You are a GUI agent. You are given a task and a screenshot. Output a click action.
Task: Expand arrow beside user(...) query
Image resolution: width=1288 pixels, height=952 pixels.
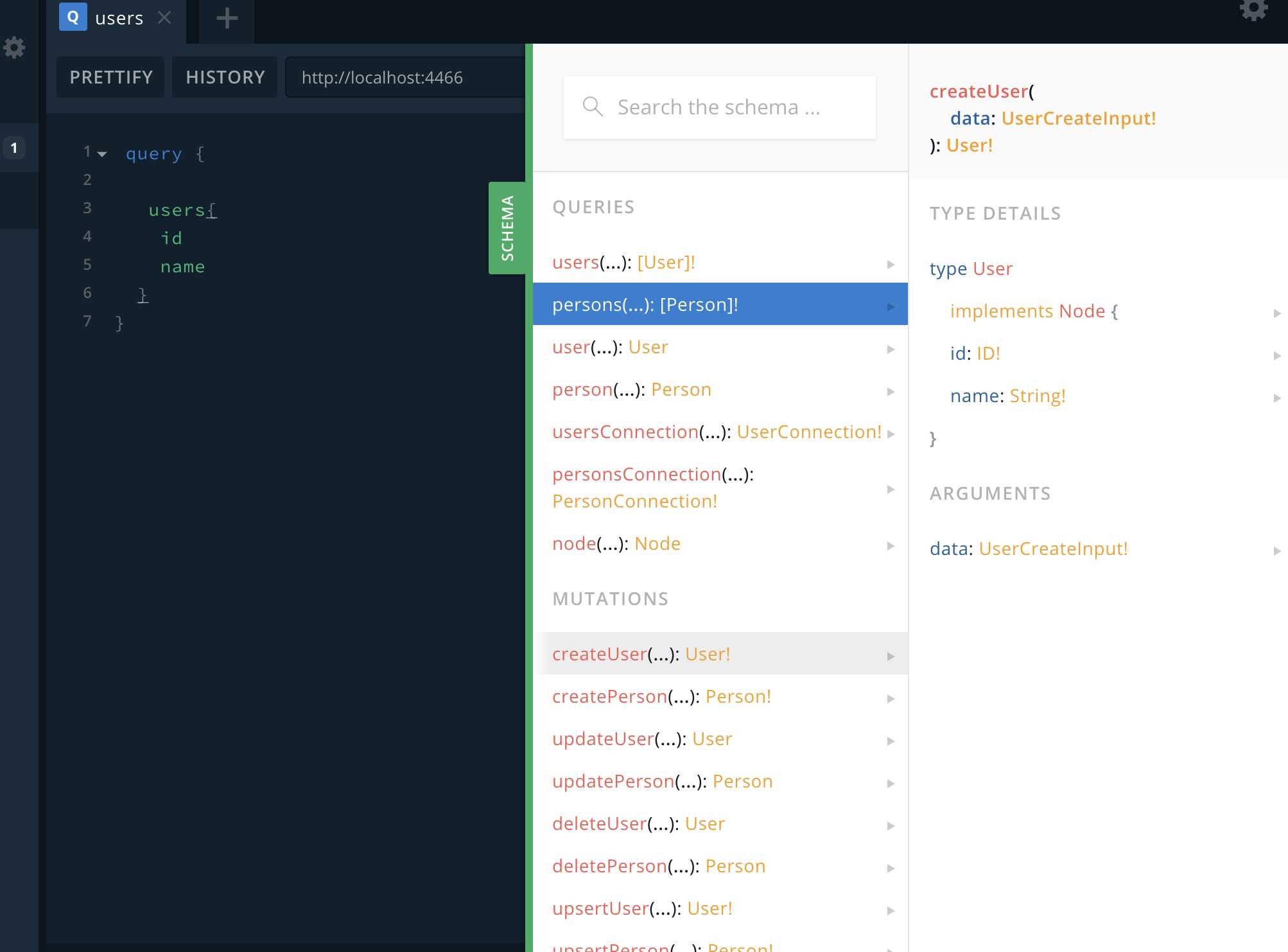[x=891, y=349]
